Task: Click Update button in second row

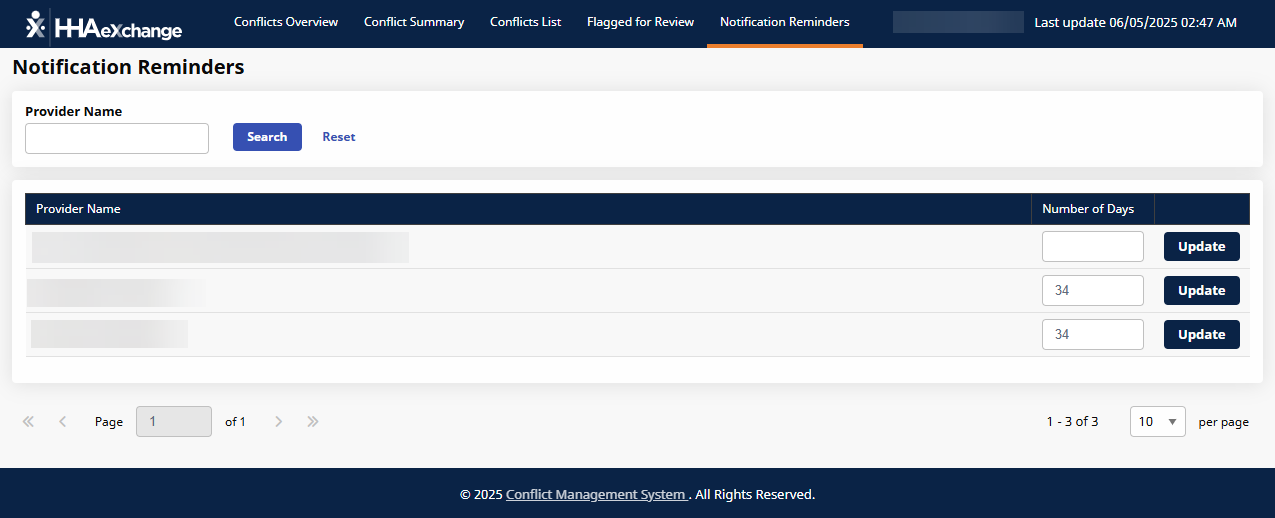Action: point(1201,291)
